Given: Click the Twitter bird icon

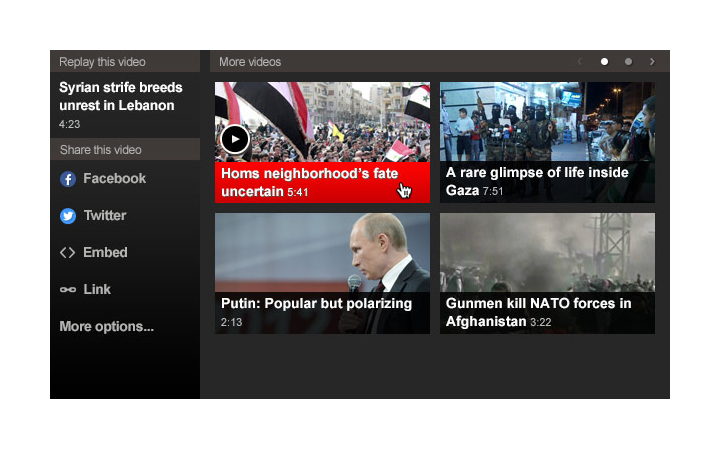Looking at the screenshot, I should 68,216.
